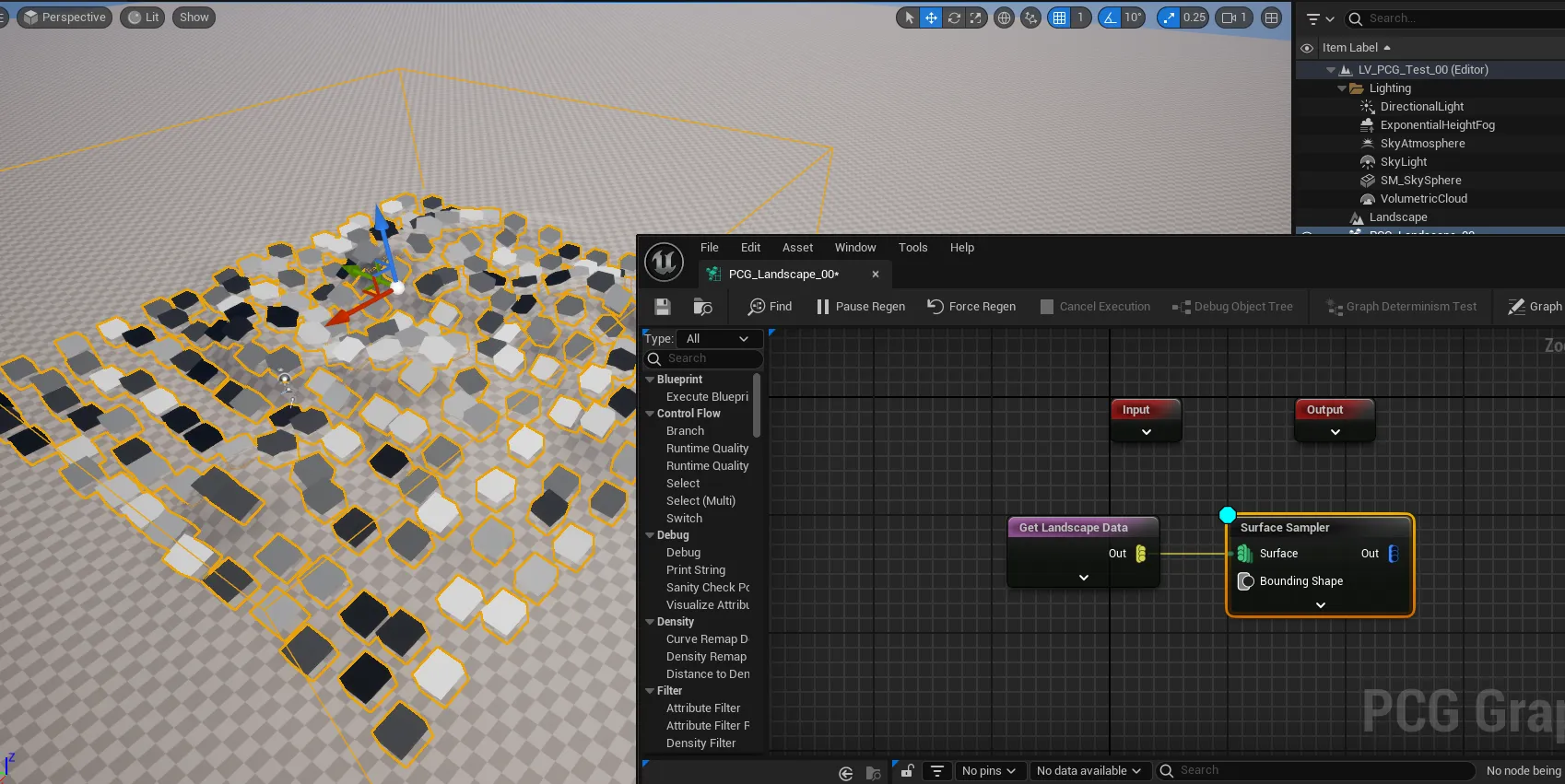Image resolution: width=1565 pixels, height=784 pixels.
Task: Open camera speed setting
Action: [1234, 18]
